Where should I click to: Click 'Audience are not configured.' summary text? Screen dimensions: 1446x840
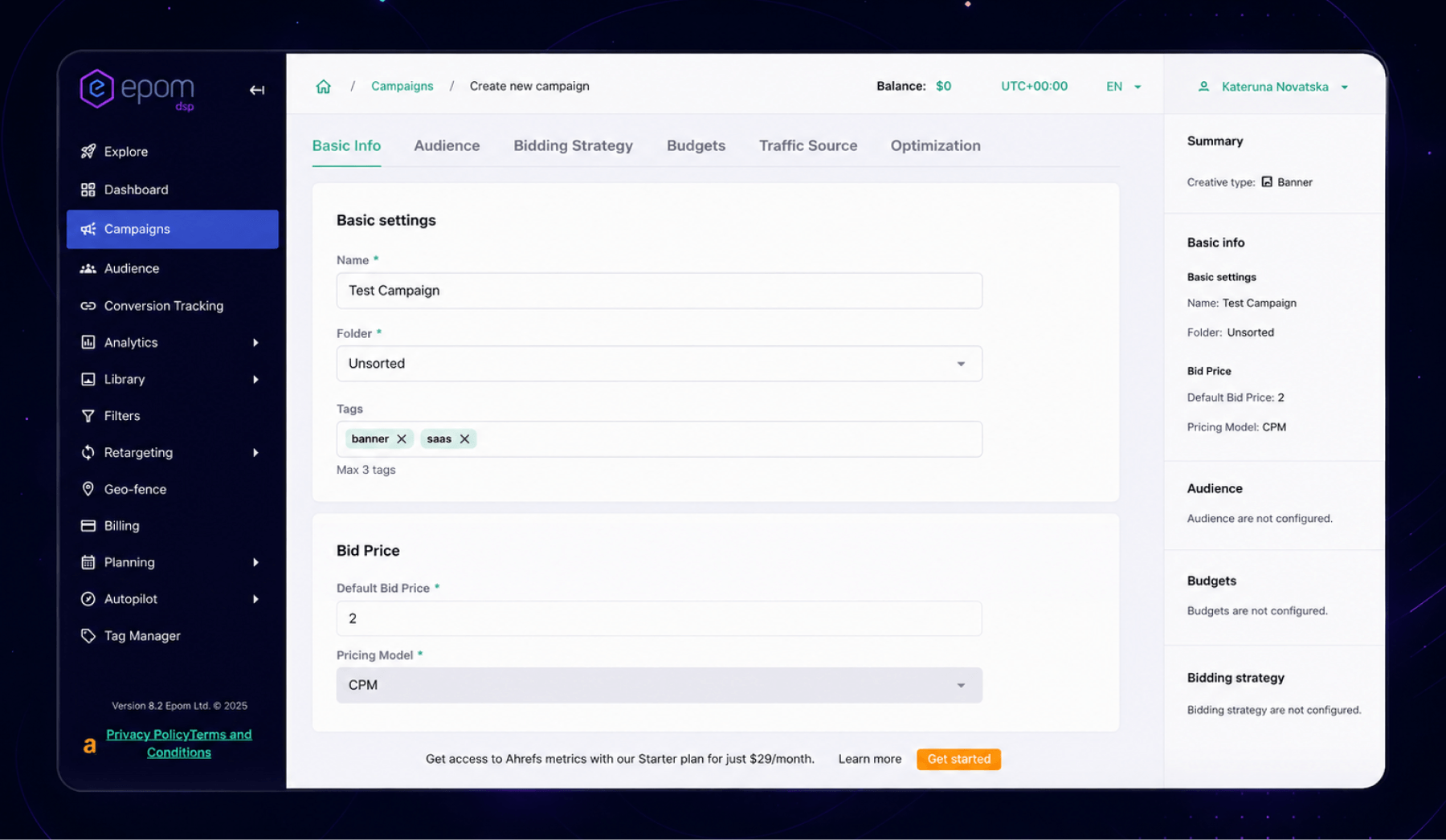1260,519
